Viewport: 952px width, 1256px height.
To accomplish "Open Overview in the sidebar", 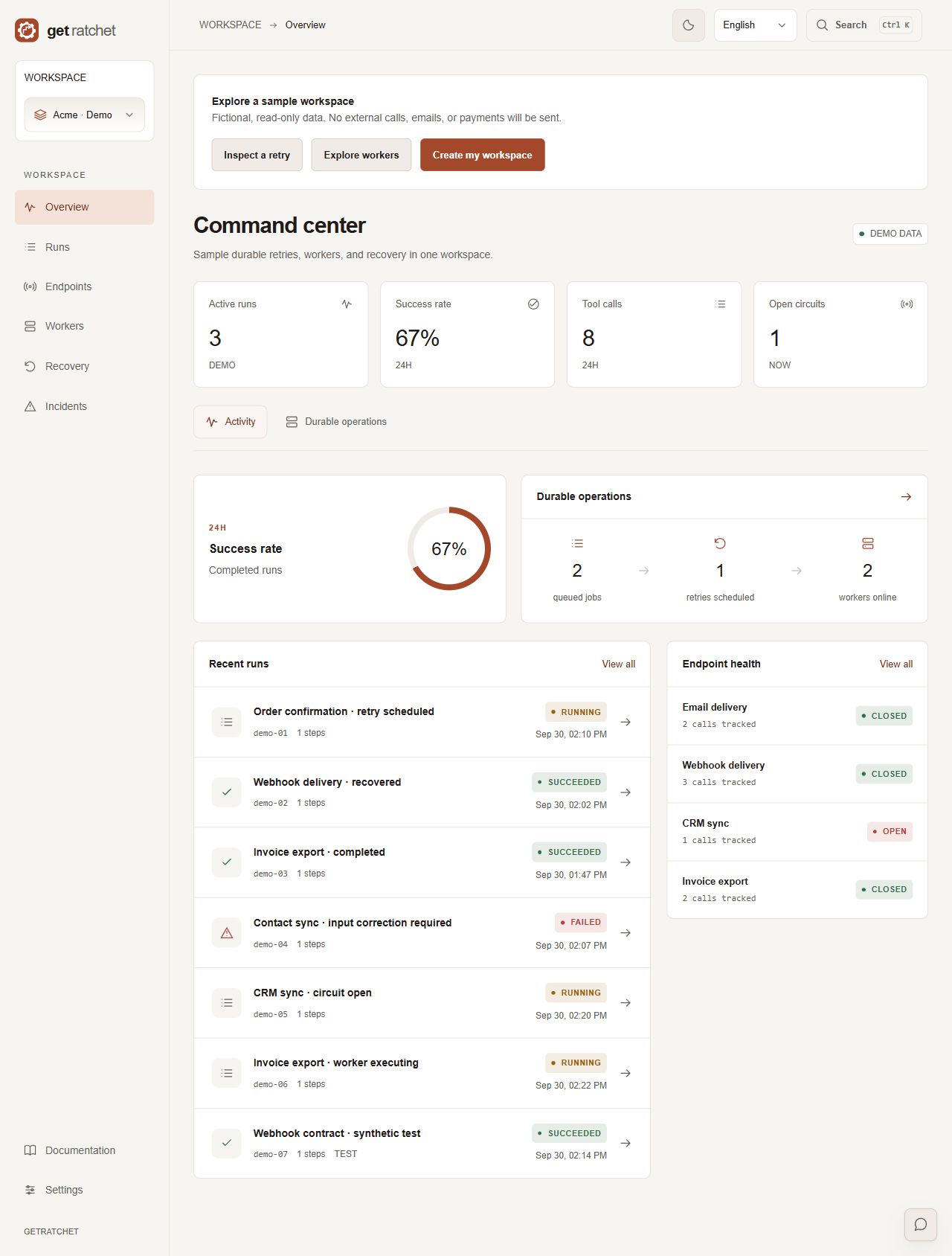I will (x=85, y=207).
